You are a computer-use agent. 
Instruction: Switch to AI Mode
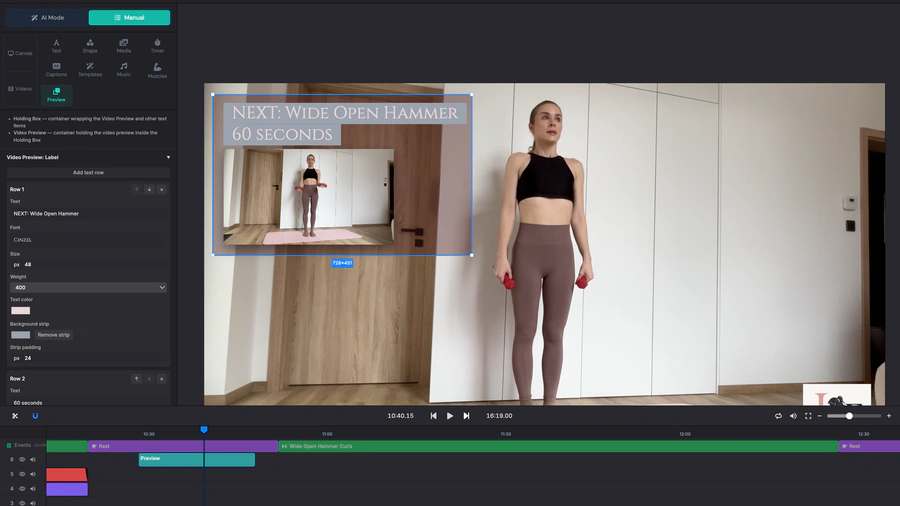coord(48,18)
